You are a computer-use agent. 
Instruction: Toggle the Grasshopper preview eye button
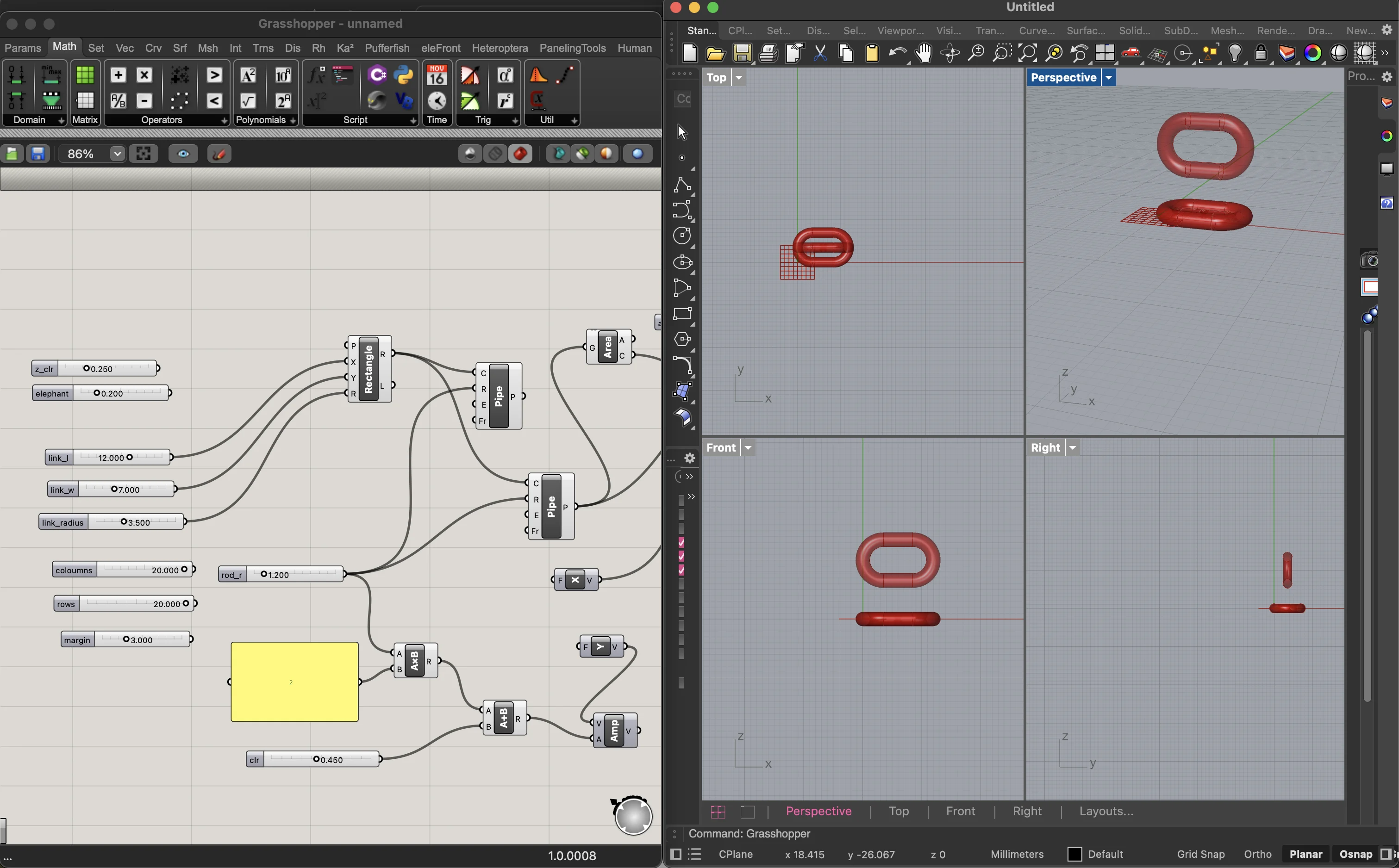(x=183, y=154)
